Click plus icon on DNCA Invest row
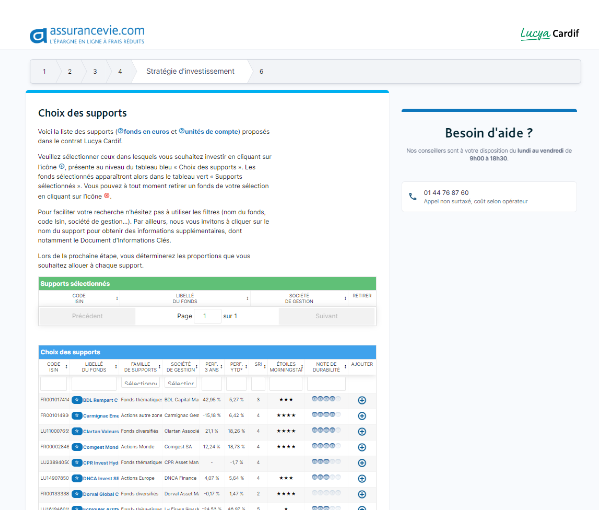 362,478
